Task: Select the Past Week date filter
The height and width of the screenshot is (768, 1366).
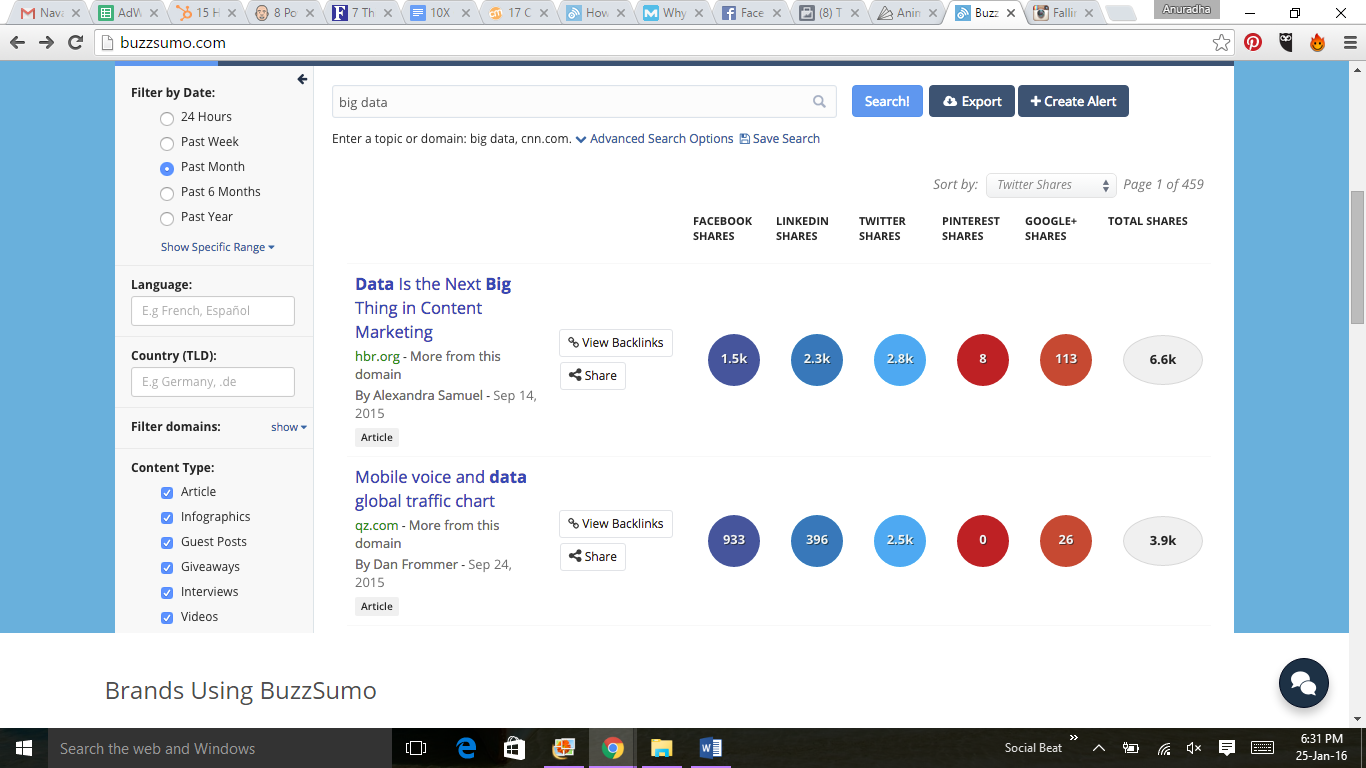Action: pos(167,143)
